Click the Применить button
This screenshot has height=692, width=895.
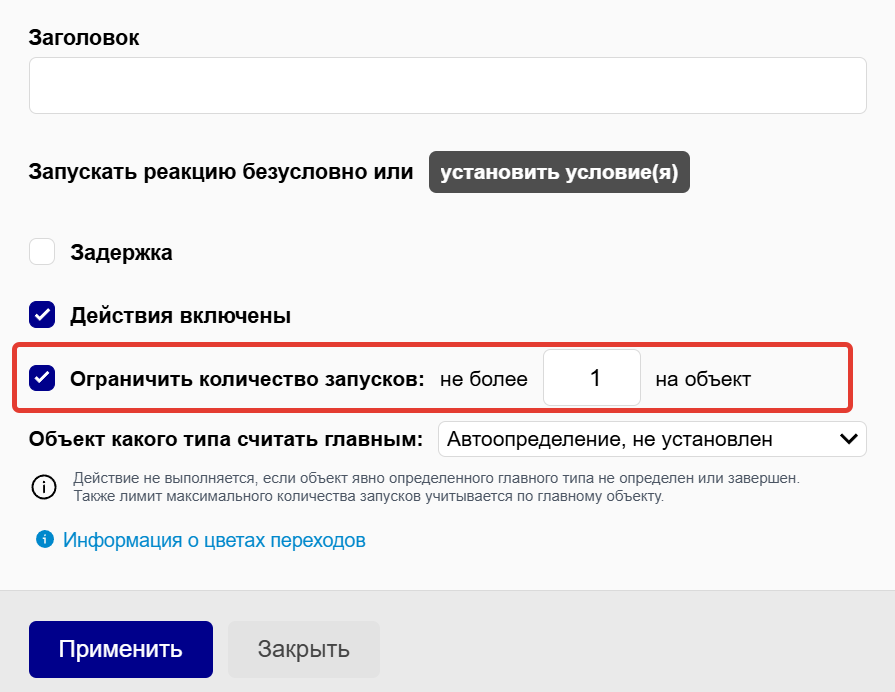tap(121, 649)
